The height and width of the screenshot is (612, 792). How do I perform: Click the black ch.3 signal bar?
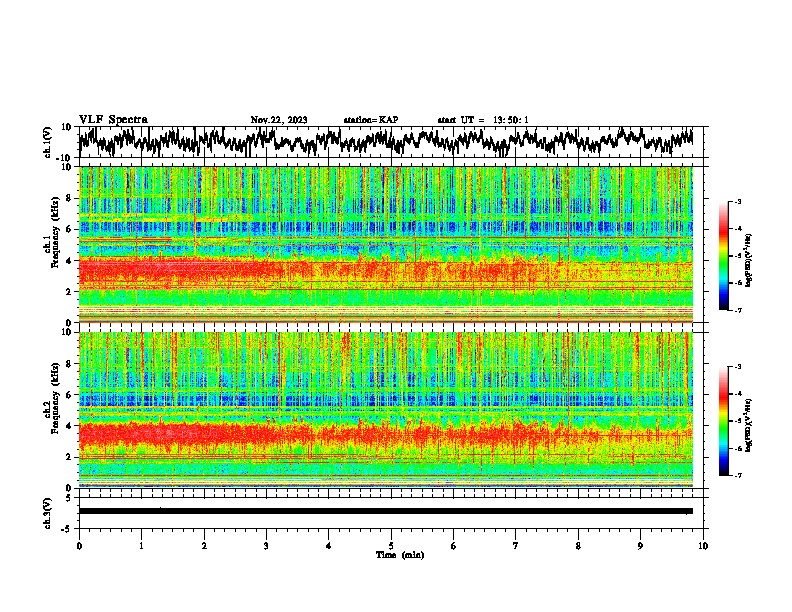(386, 511)
